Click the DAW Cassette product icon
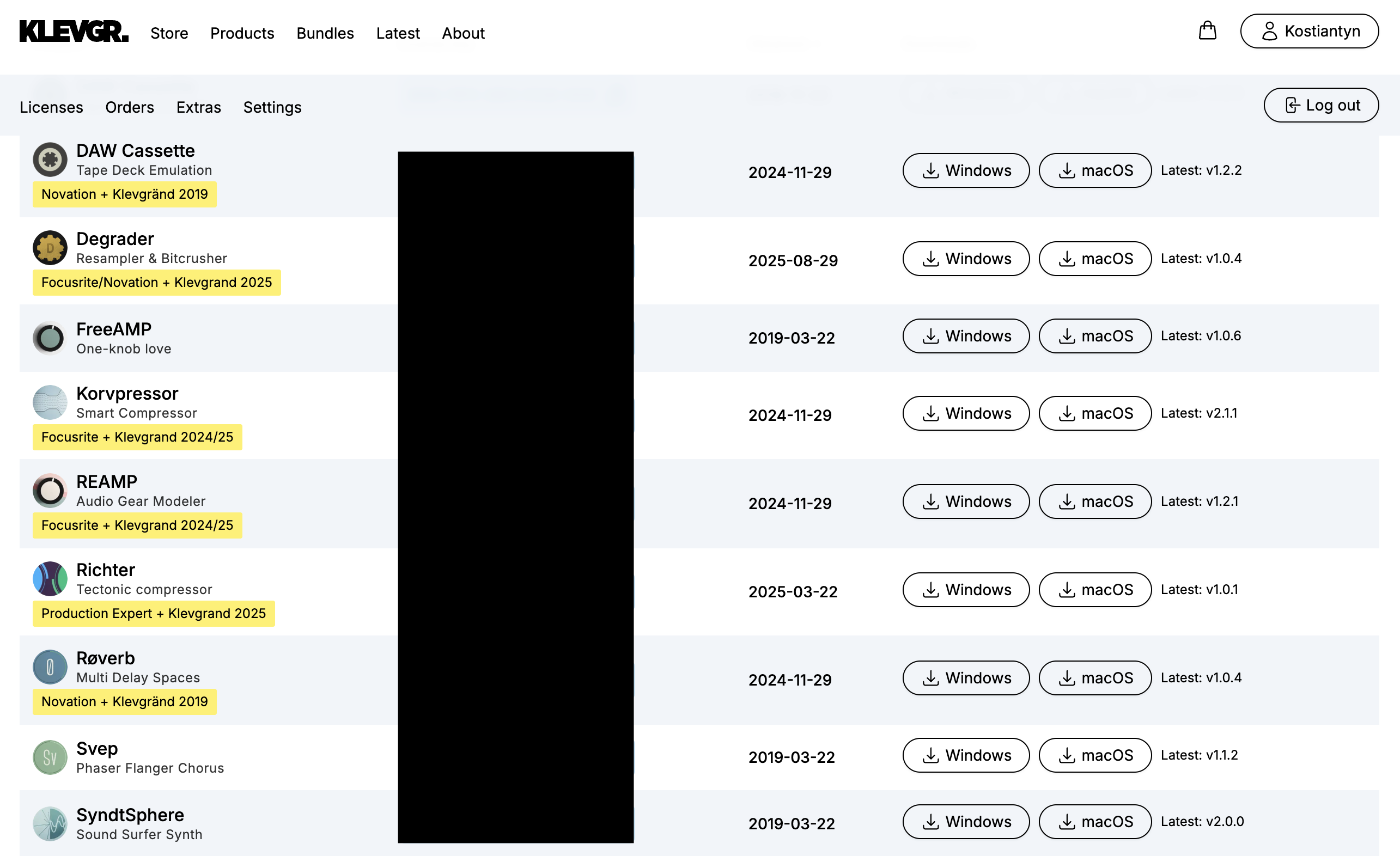The width and height of the screenshot is (1400, 856). [50, 160]
